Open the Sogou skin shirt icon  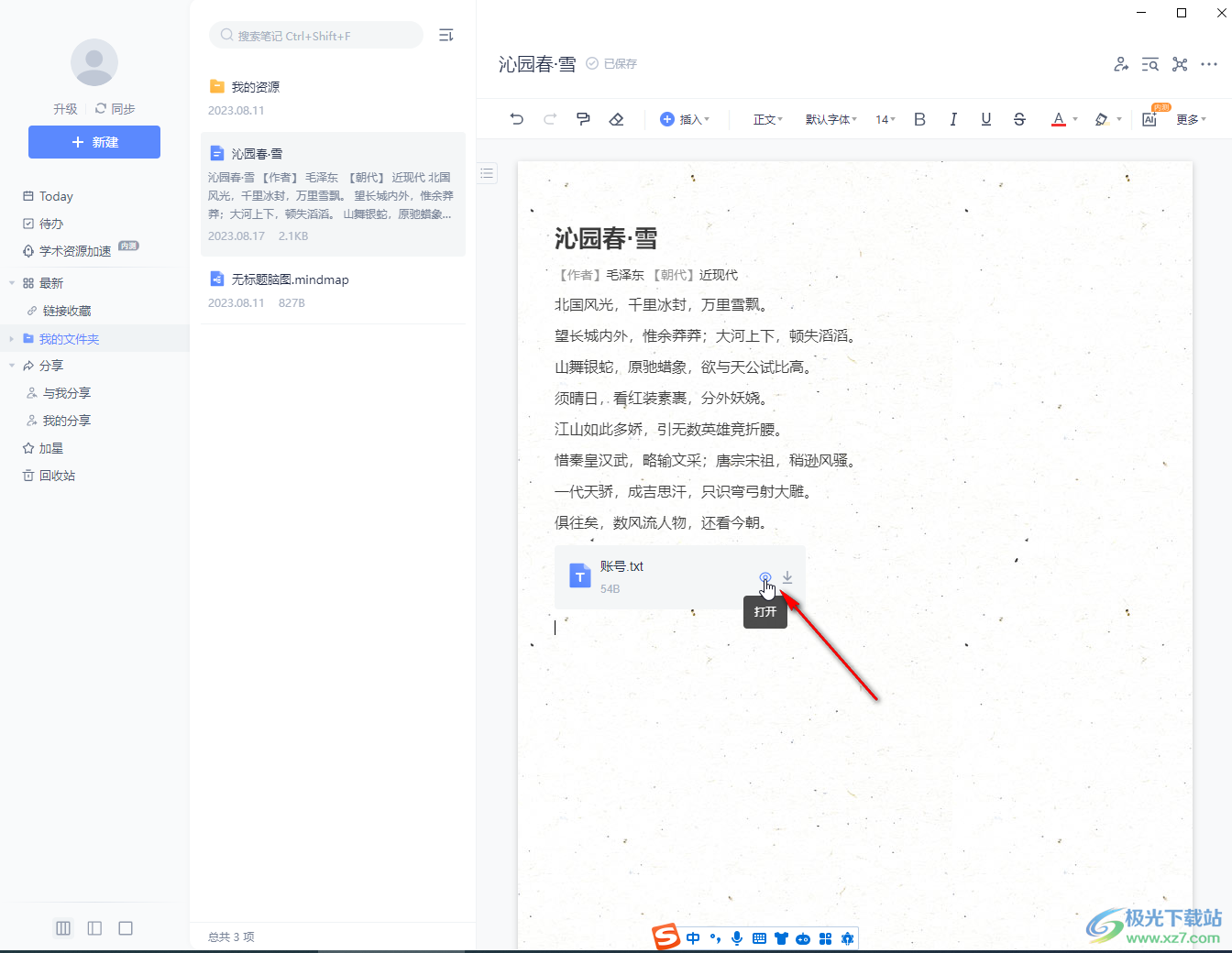click(781, 938)
